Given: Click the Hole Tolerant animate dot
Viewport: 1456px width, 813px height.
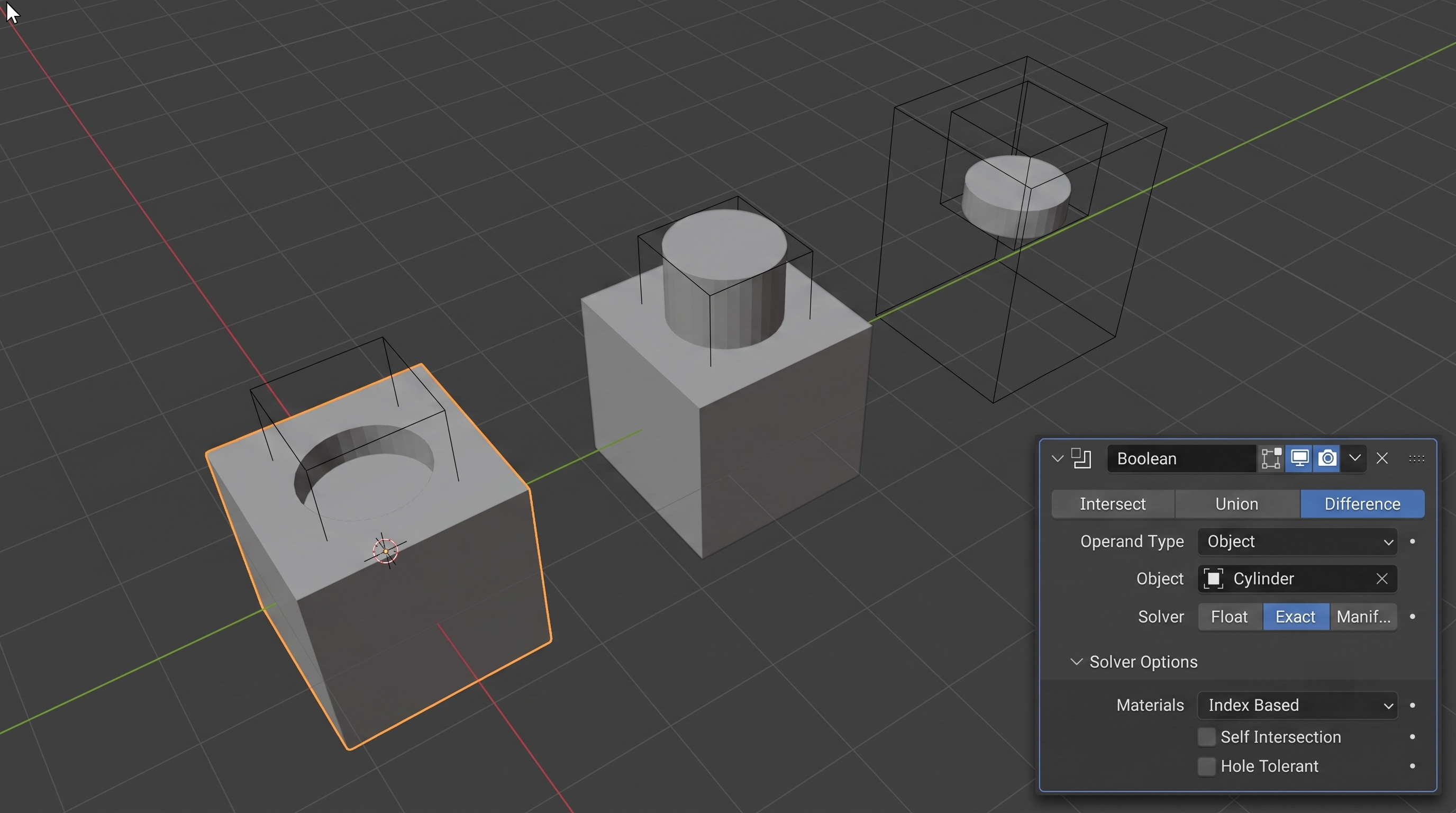Looking at the screenshot, I should point(1413,766).
